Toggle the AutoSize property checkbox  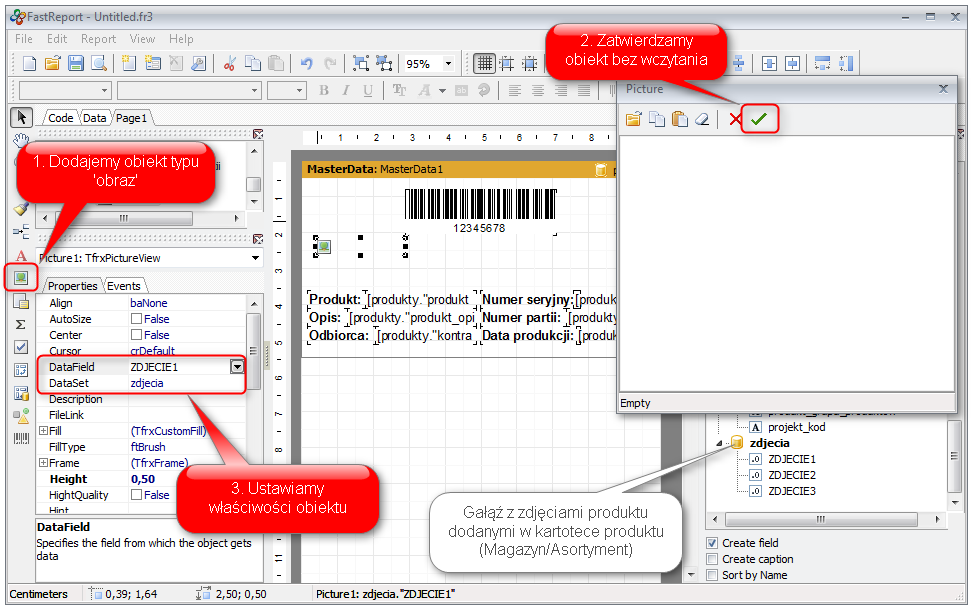click(x=136, y=319)
